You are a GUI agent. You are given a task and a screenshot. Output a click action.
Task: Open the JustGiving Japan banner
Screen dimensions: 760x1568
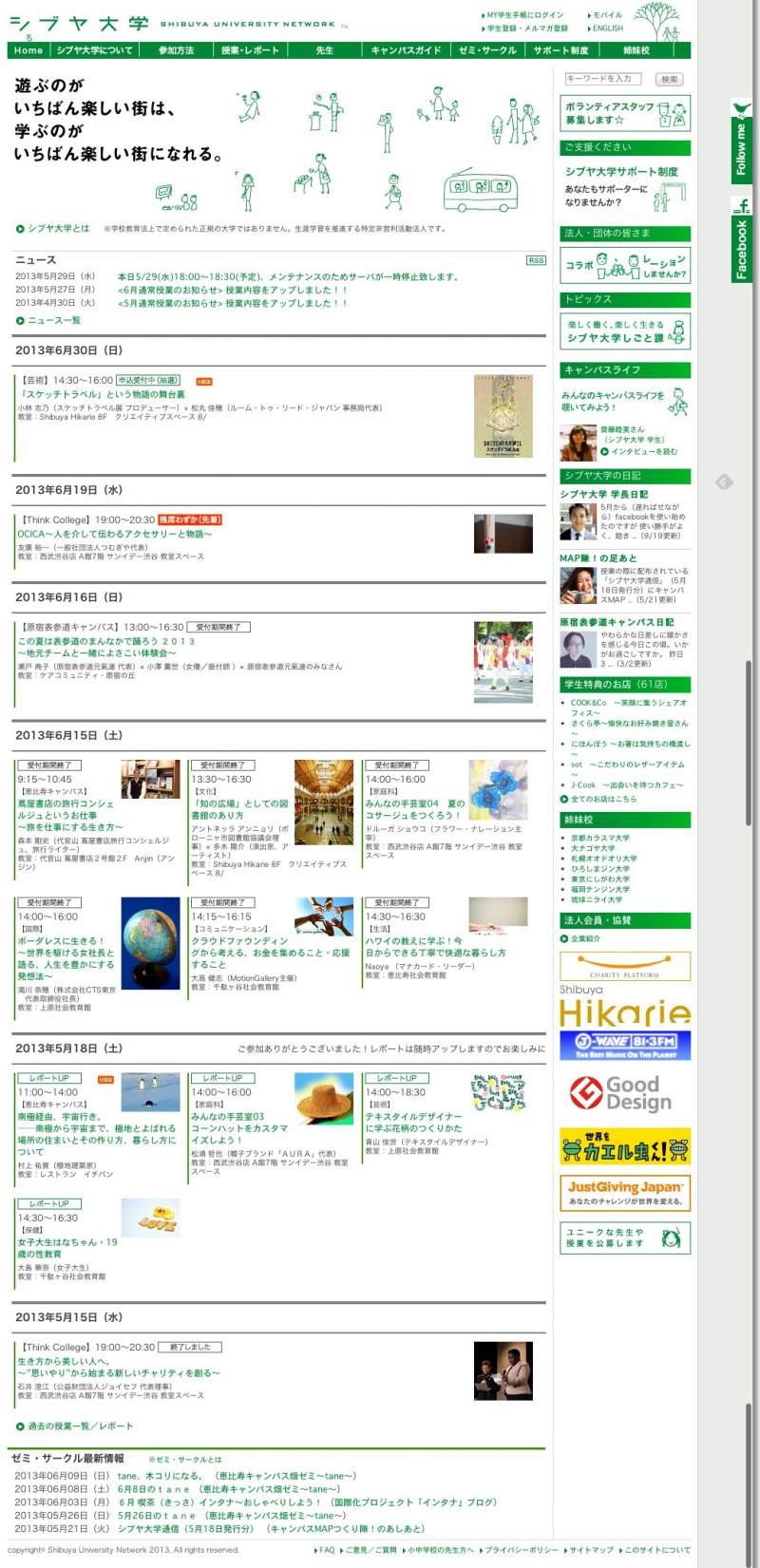pos(624,1192)
